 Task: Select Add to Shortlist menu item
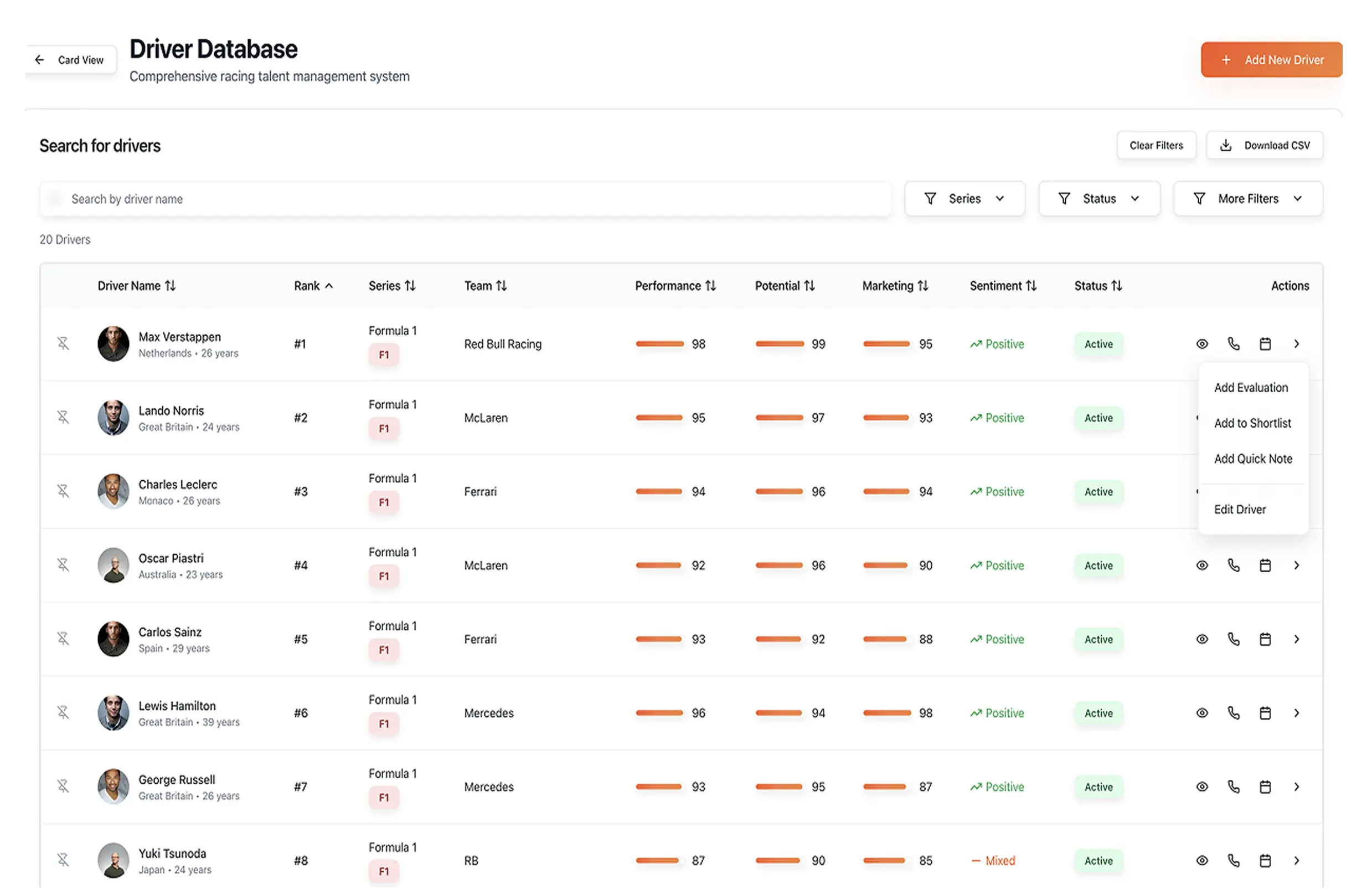(1252, 423)
